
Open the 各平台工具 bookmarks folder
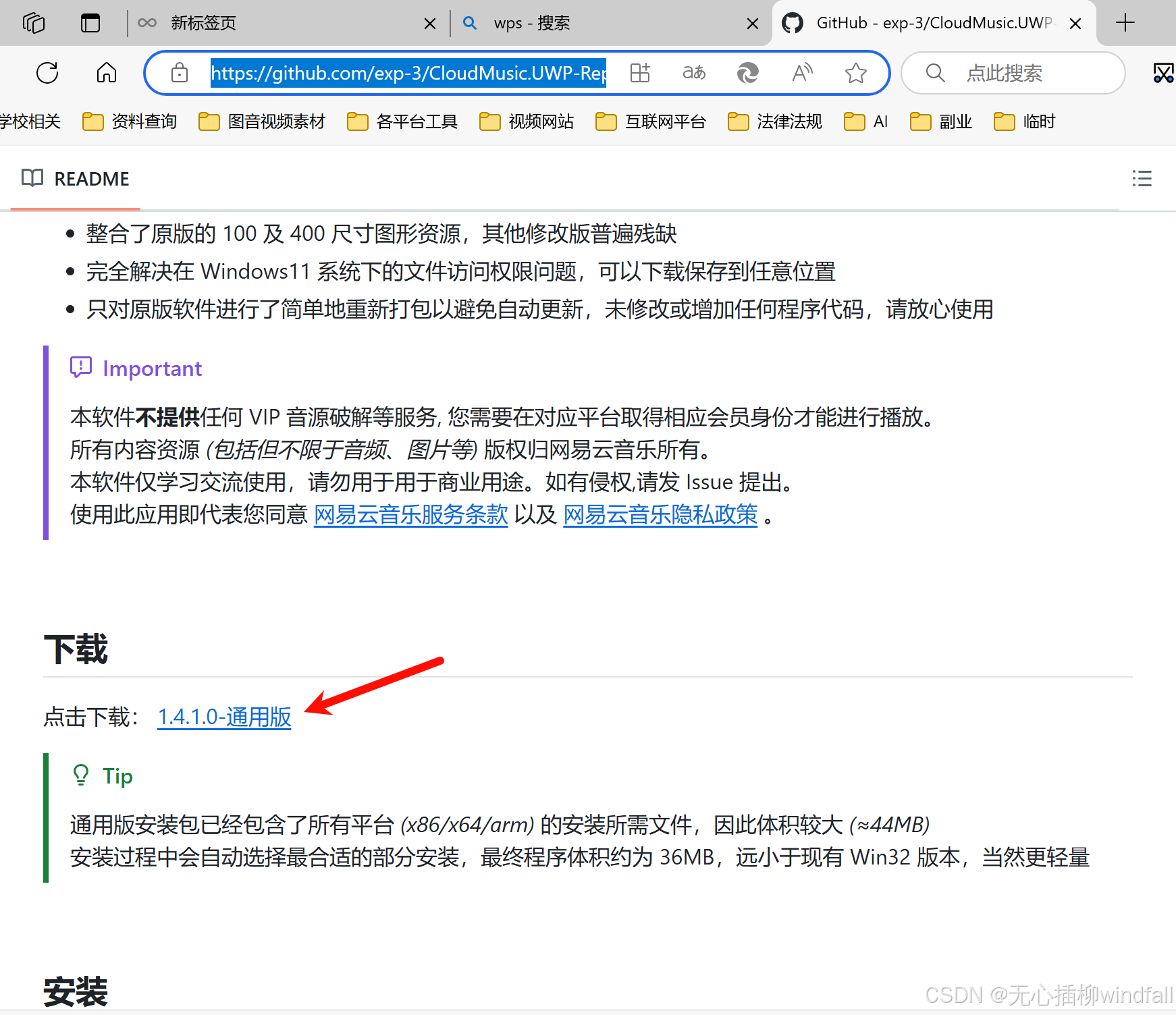pyautogui.click(x=402, y=121)
